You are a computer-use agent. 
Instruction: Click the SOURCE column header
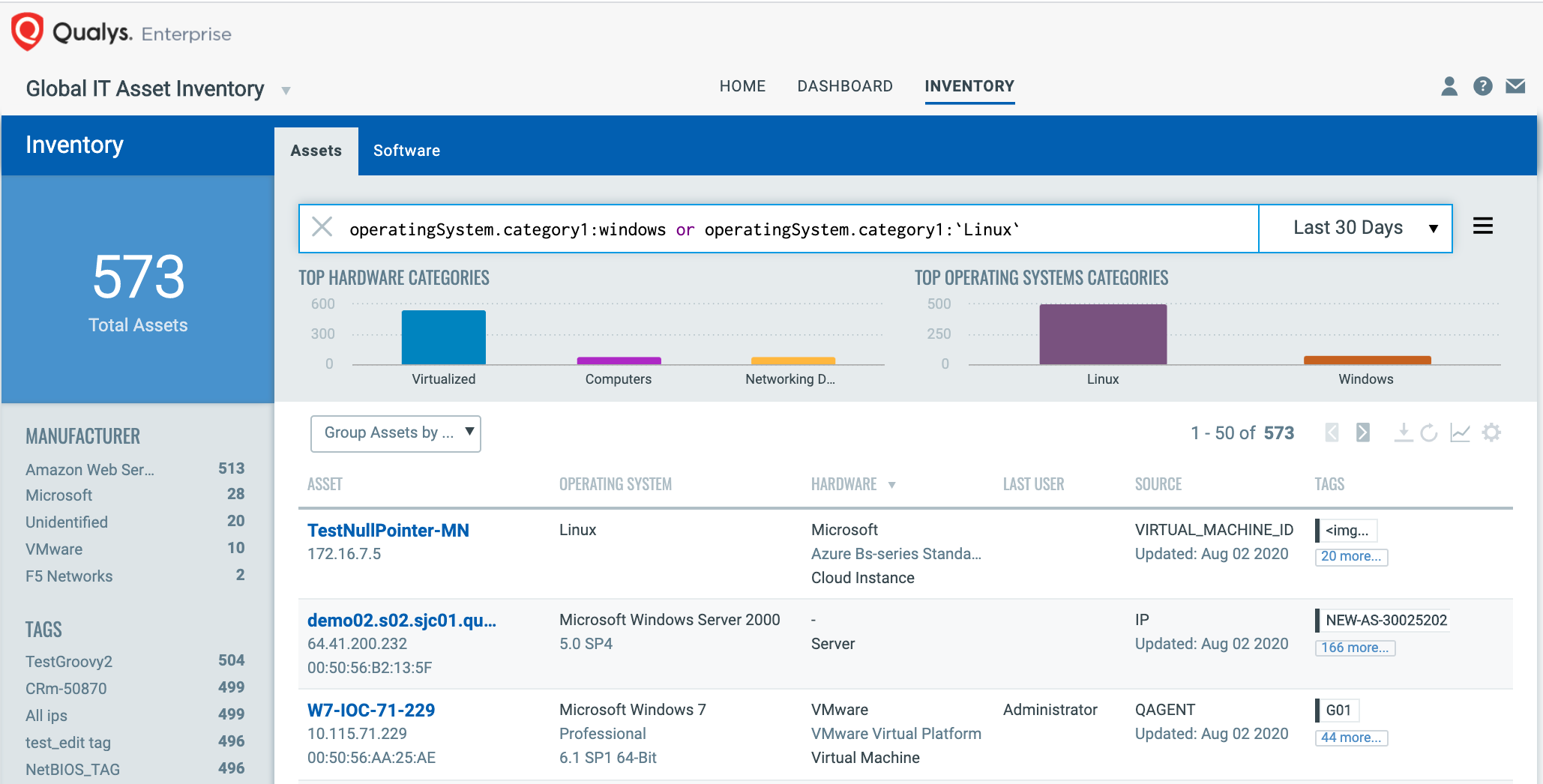pos(1158,484)
